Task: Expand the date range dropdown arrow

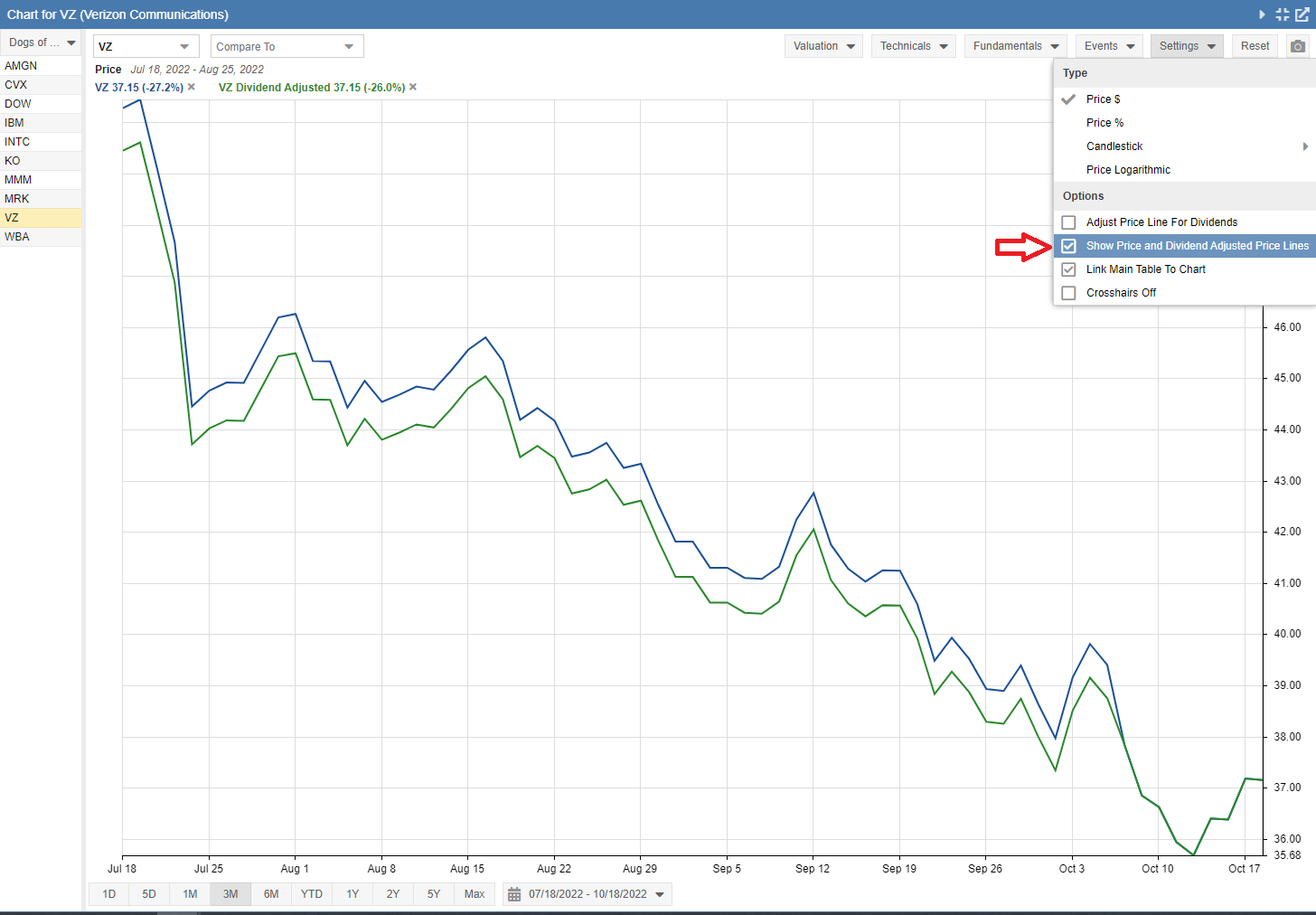Action: [x=660, y=895]
